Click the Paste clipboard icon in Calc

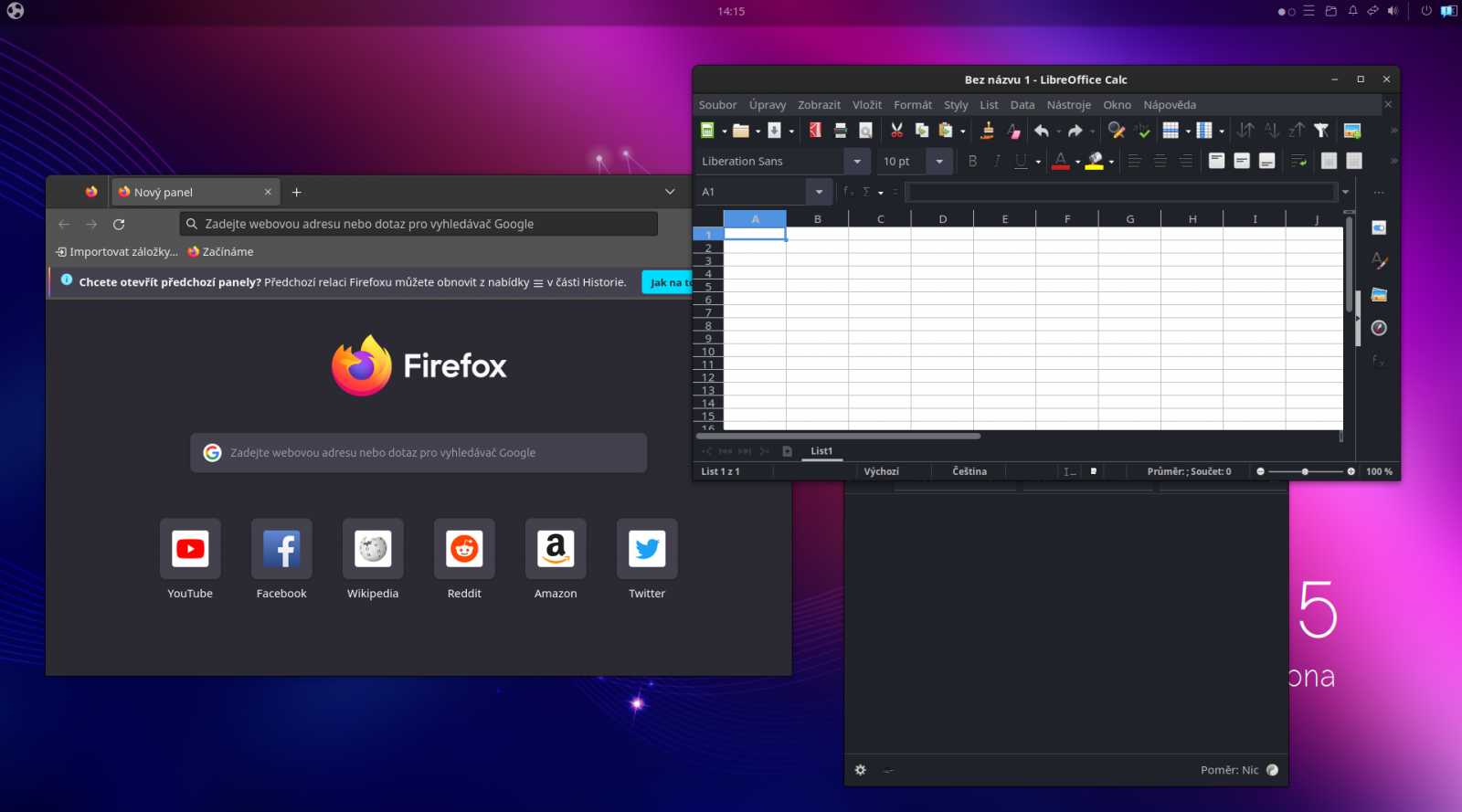coord(946,131)
